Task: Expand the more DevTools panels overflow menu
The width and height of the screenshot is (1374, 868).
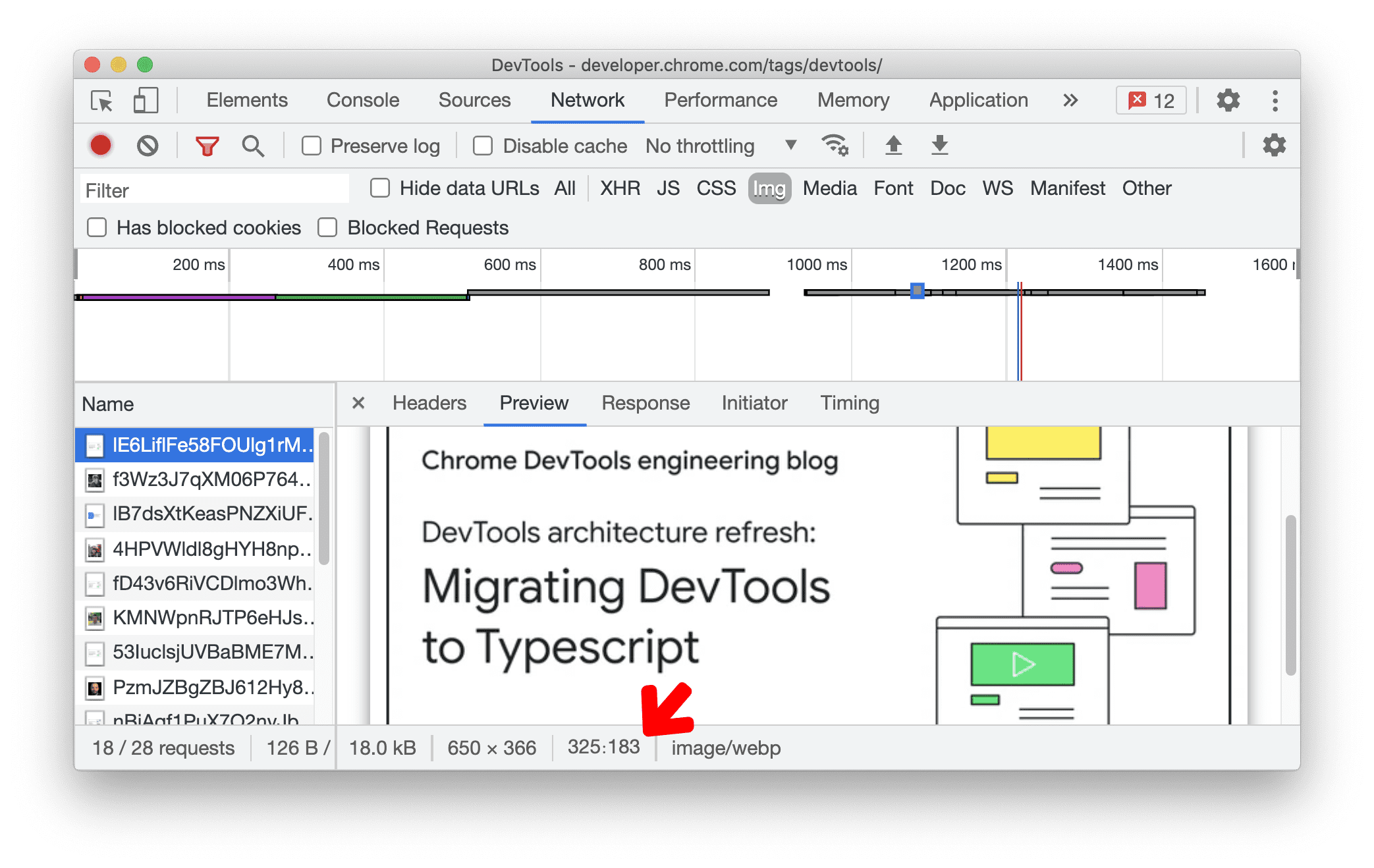Action: tap(1080, 99)
